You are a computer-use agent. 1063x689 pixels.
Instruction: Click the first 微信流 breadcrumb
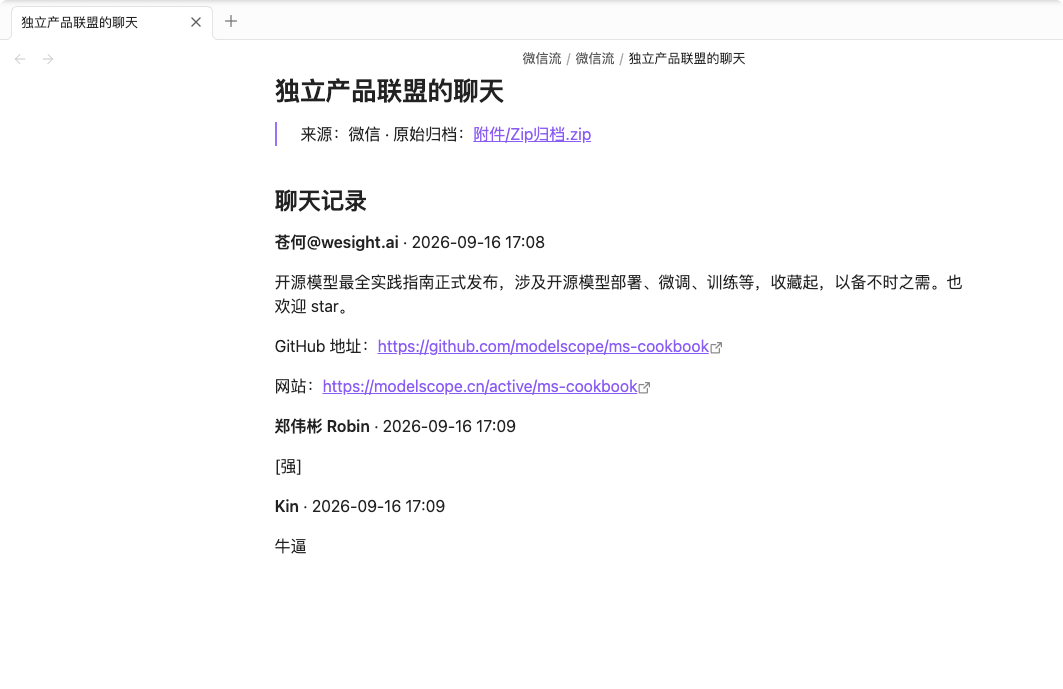coord(542,59)
